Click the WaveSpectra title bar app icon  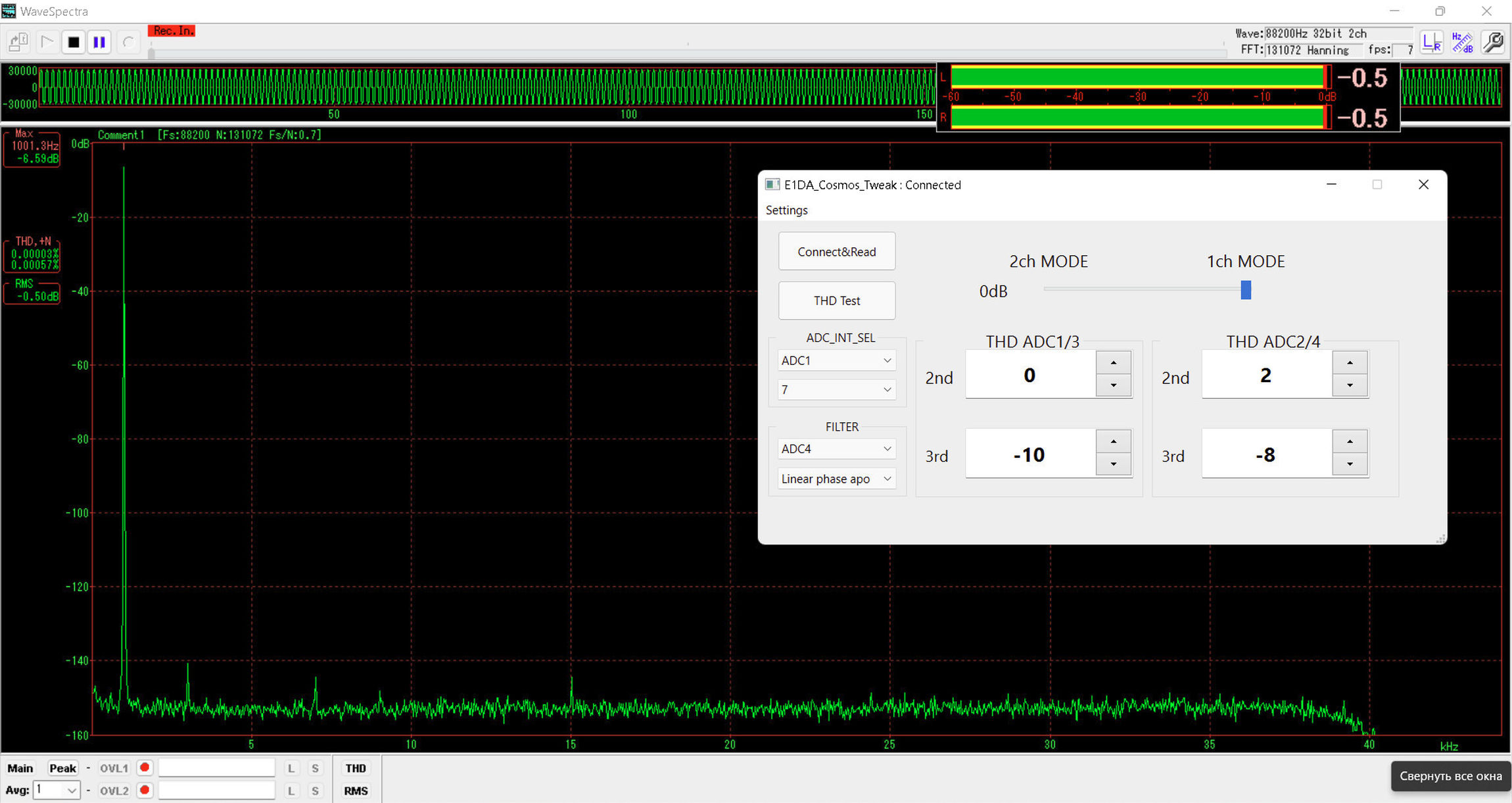point(9,11)
